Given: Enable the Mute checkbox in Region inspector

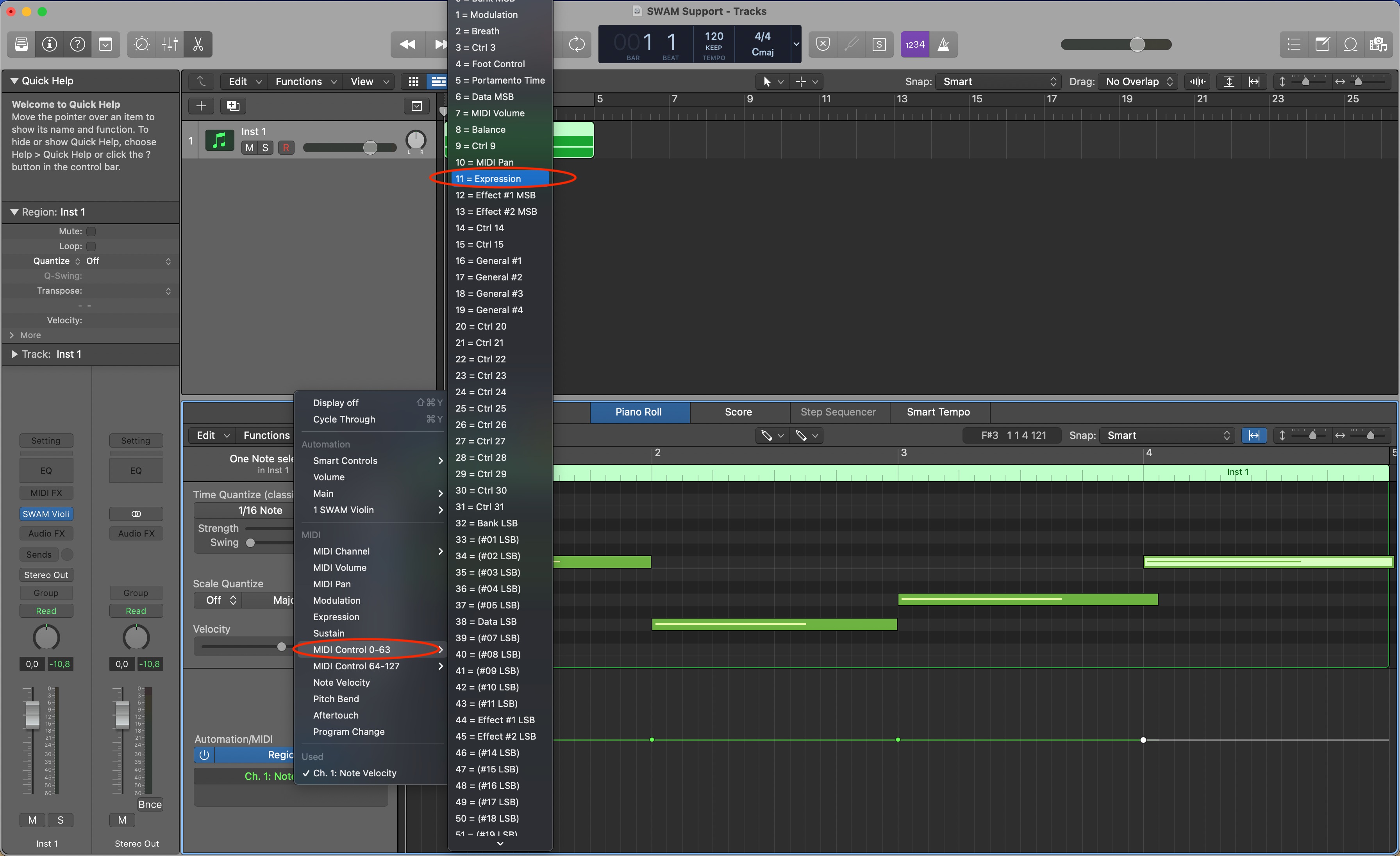Looking at the screenshot, I should click(x=91, y=231).
